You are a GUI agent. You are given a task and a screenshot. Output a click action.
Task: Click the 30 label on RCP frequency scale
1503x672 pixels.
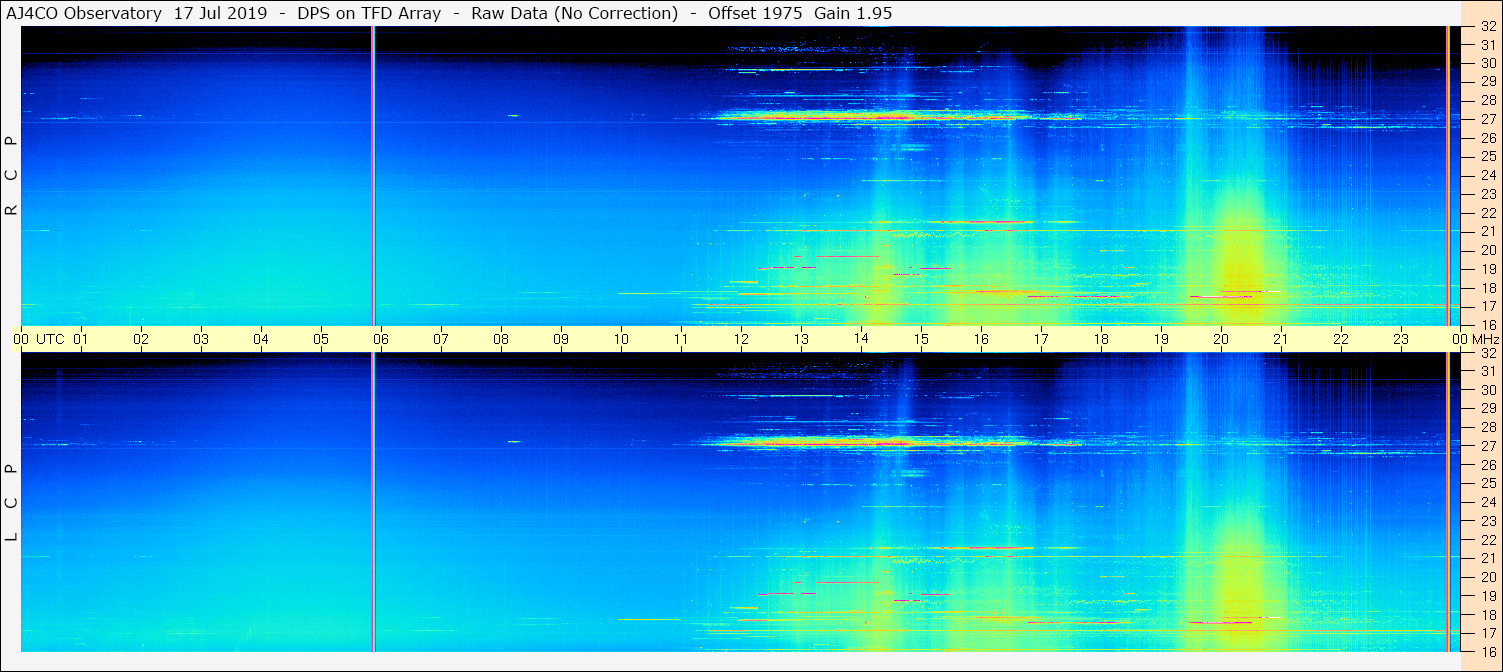click(x=1487, y=63)
